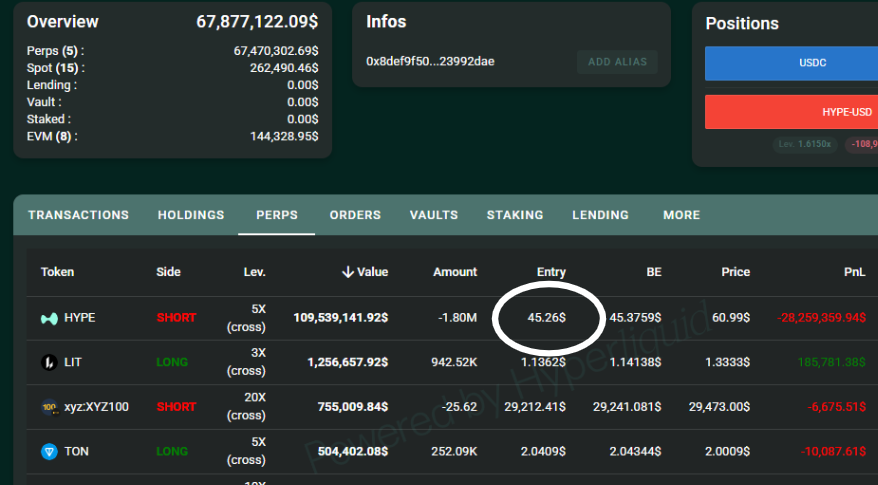
Task: Click the LIT amount 942.52K
Action: [454, 362]
